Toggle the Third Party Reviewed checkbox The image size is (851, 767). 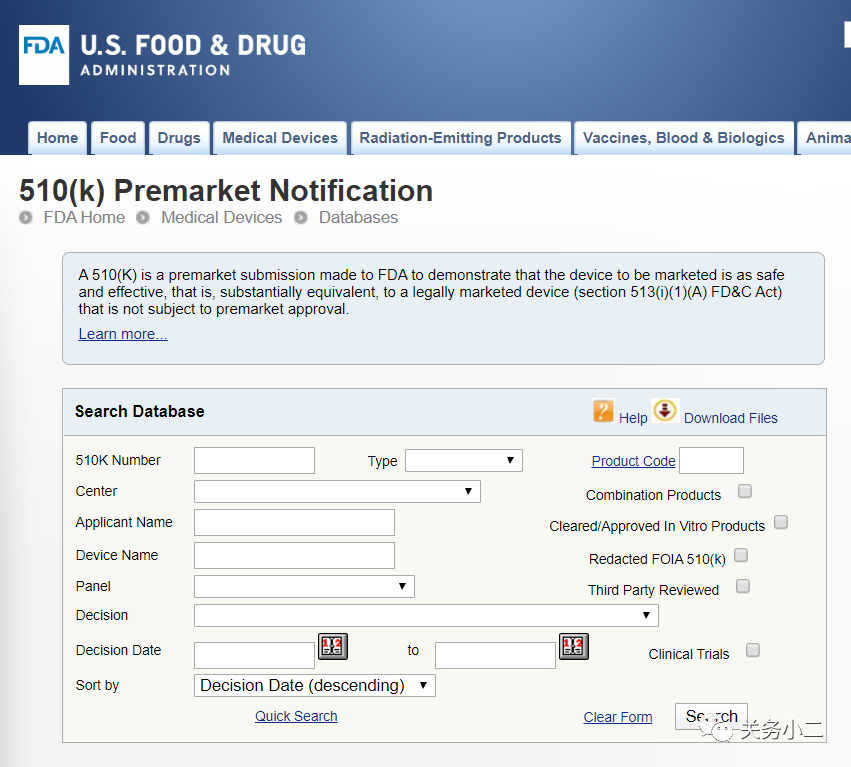click(x=743, y=587)
